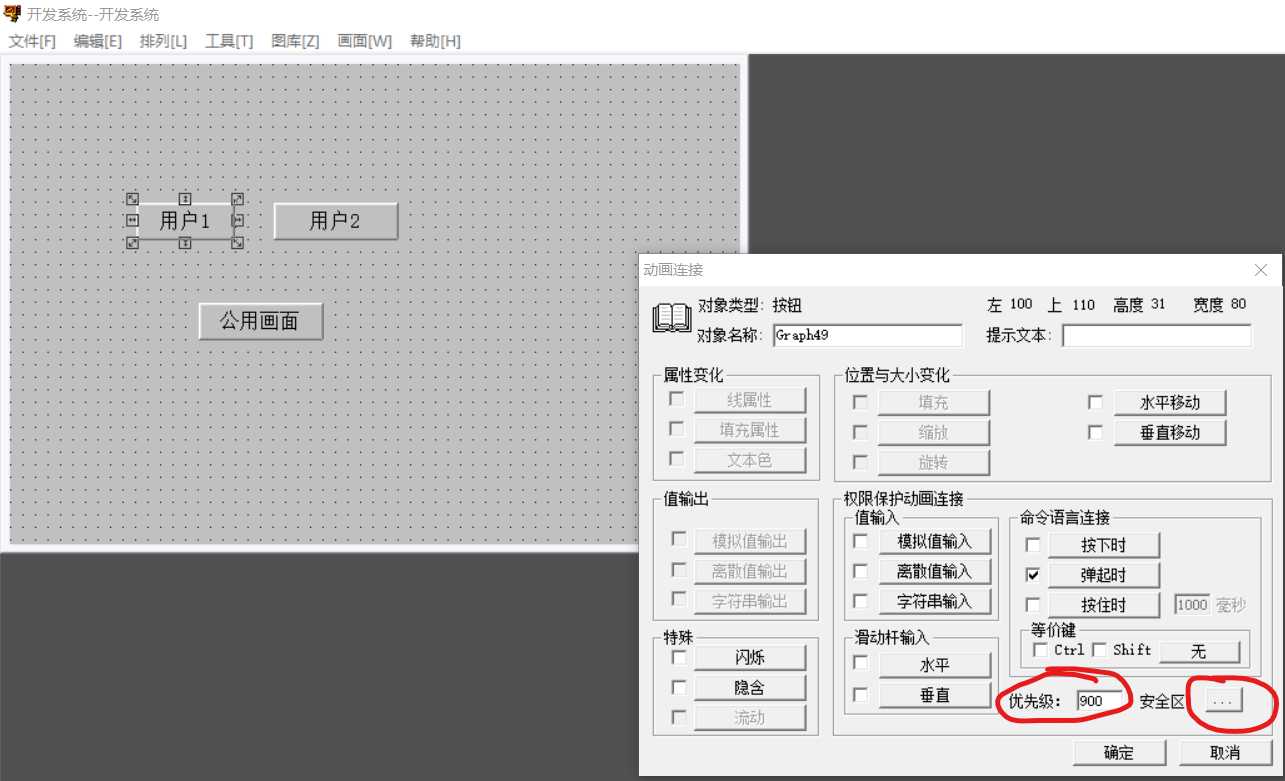Open the 按下时 command script button

click(1104, 545)
